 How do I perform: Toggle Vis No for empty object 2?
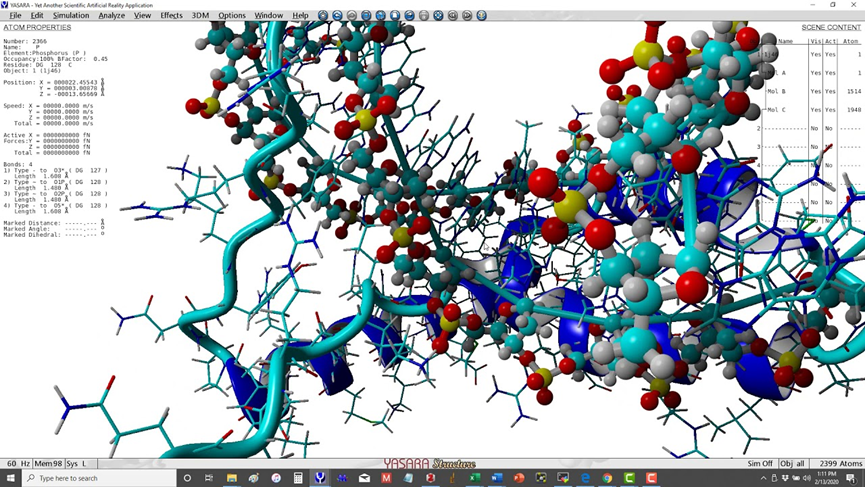click(815, 128)
